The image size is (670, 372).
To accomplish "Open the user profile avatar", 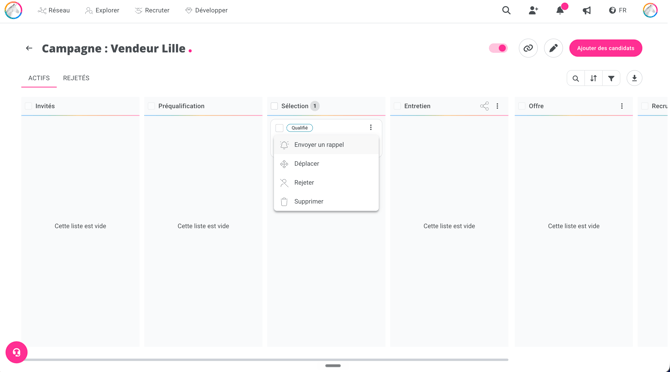I will [x=650, y=10].
